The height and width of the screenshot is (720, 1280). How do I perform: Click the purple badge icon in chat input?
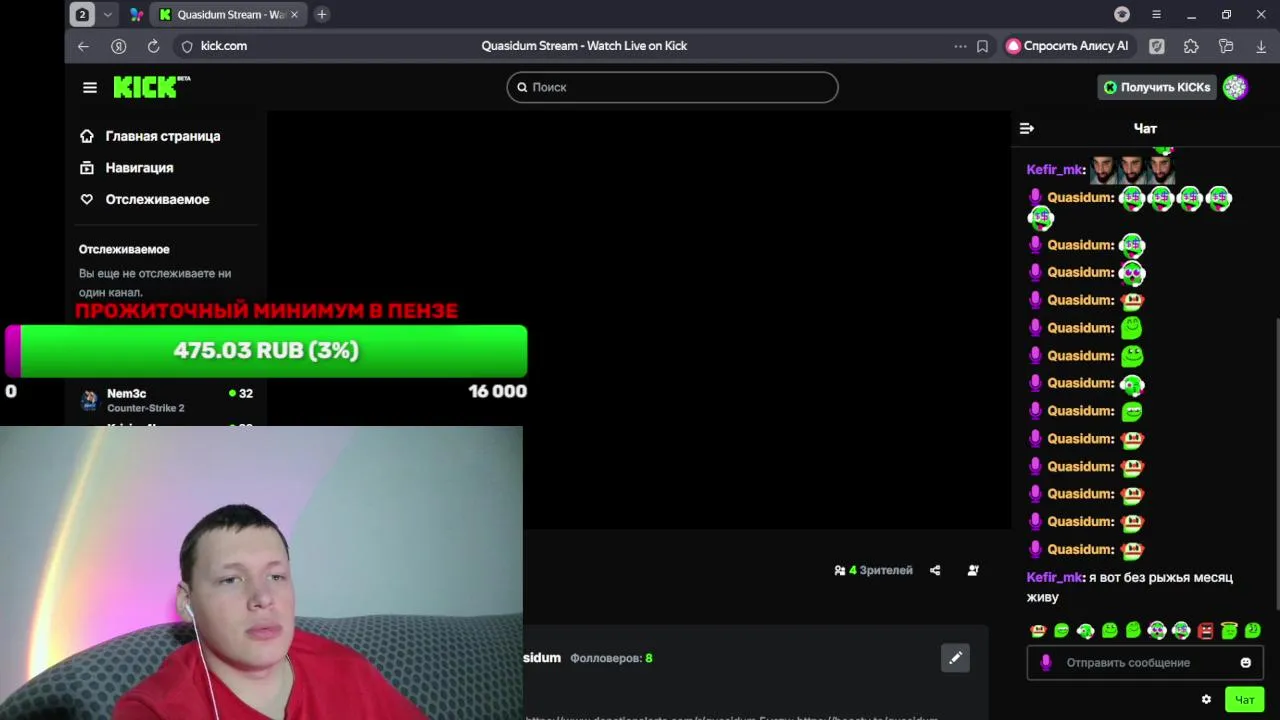tap(1046, 662)
